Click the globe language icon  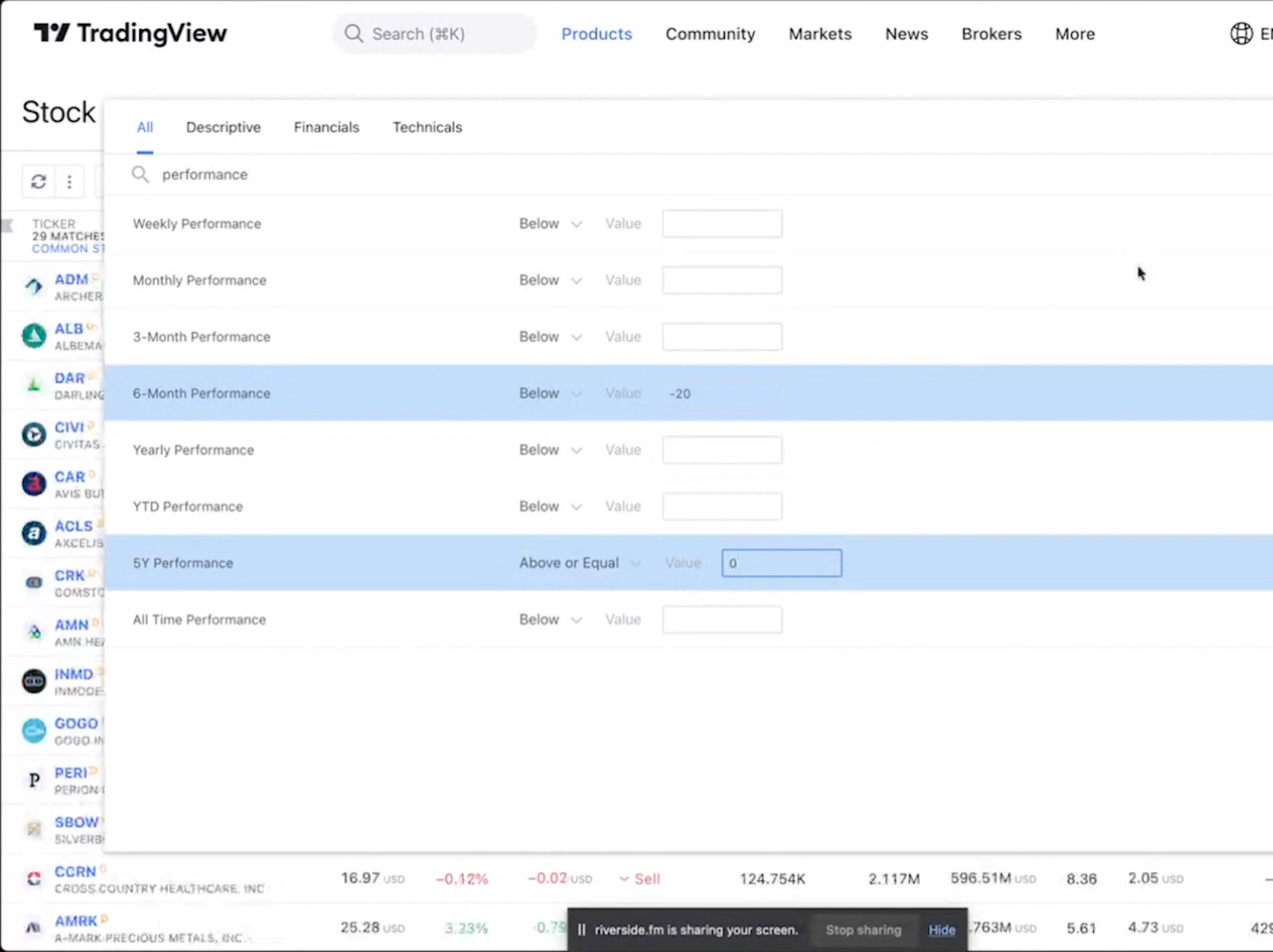coord(1241,34)
